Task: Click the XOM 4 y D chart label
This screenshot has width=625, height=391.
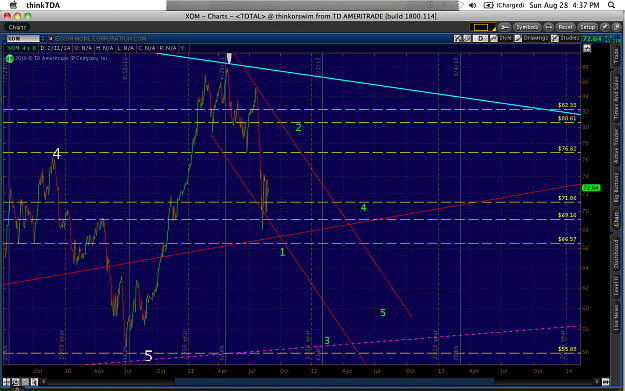Action: click(22, 48)
